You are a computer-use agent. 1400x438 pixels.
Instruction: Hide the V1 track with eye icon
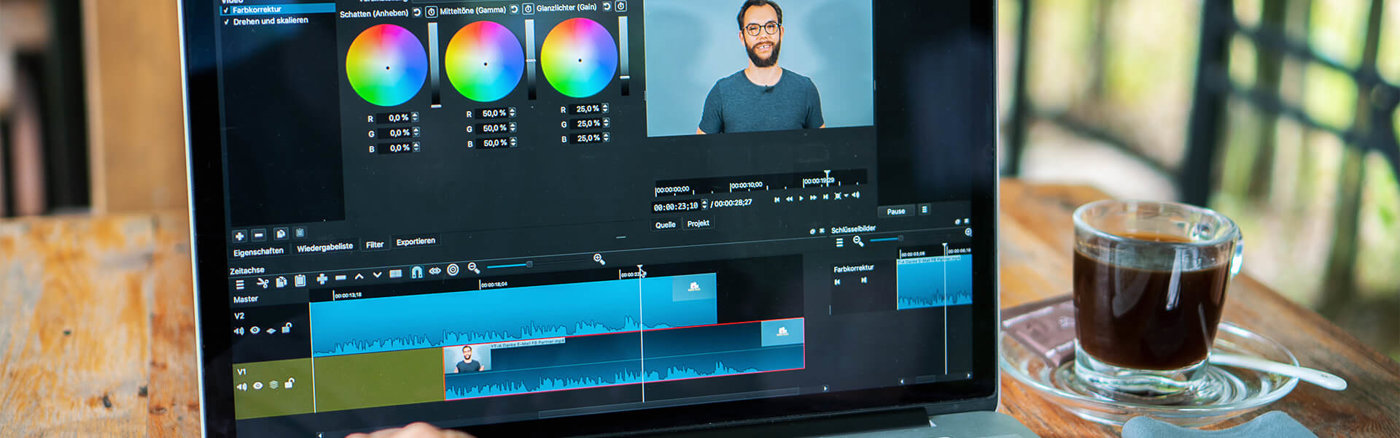257,385
